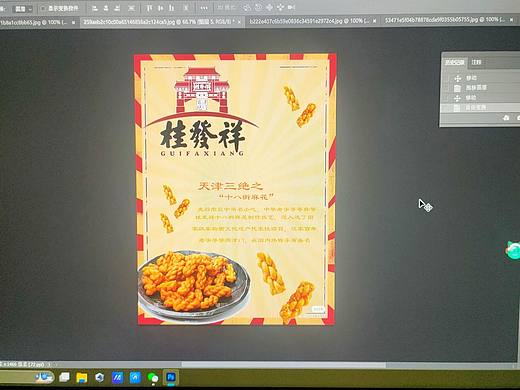Click the 3D rotate mode icon
Screen dimensions: 520x390
pyautogui.click(x=246, y=7)
